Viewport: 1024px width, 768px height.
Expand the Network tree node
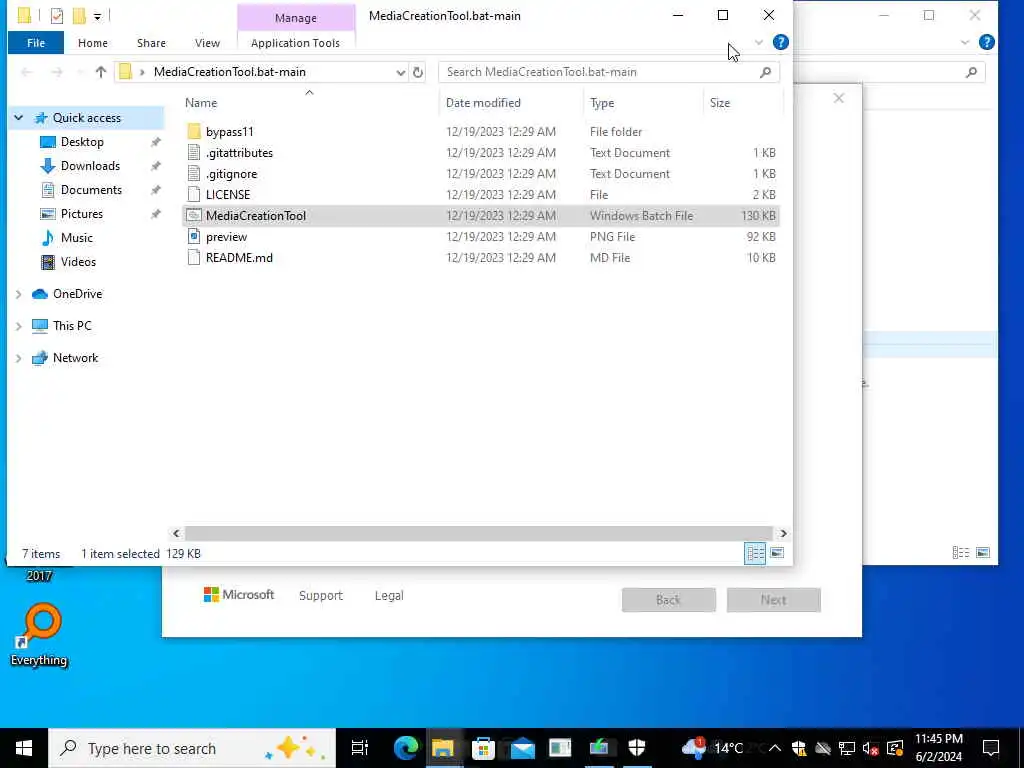tap(19, 358)
